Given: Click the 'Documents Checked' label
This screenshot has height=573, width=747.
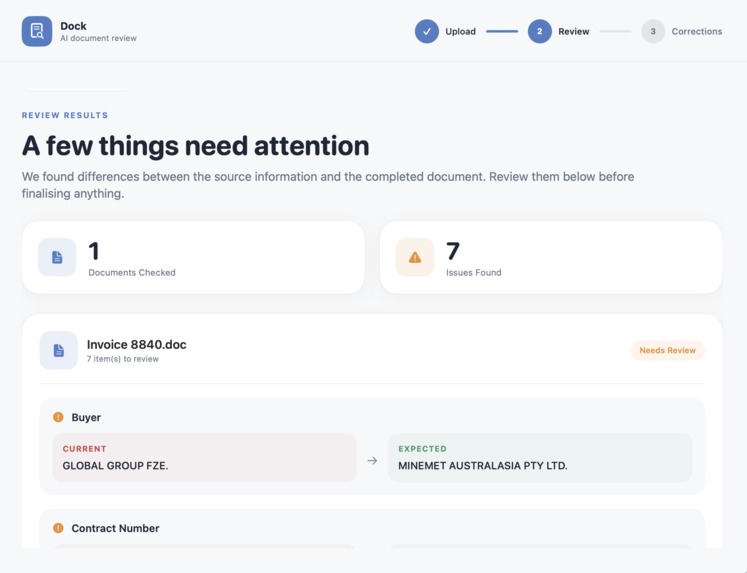Looking at the screenshot, I should pyautogui.click(x=132, y=272).
